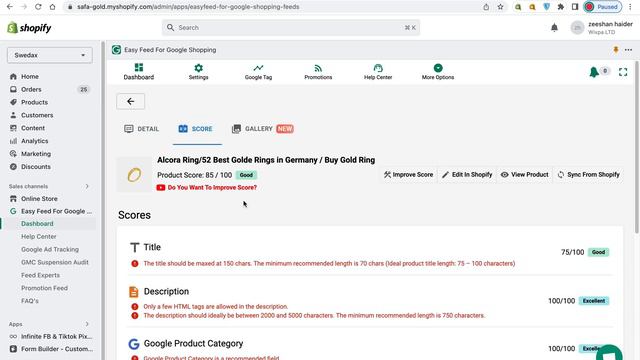640x360 pixels.
Task: Expand More Options menu
Action: point(438,72)
